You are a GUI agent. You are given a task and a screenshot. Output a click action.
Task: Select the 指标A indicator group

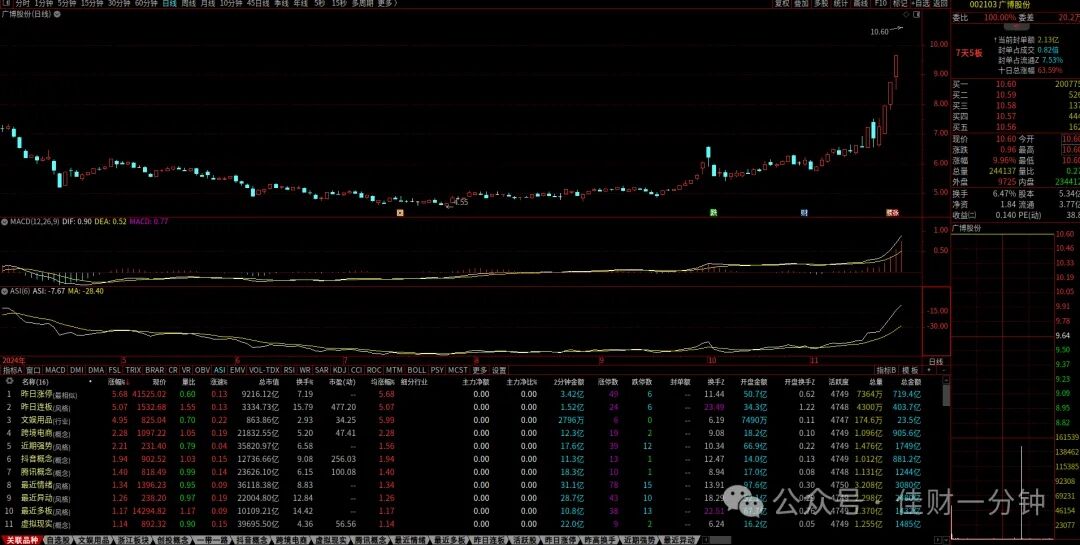[12, 370]
